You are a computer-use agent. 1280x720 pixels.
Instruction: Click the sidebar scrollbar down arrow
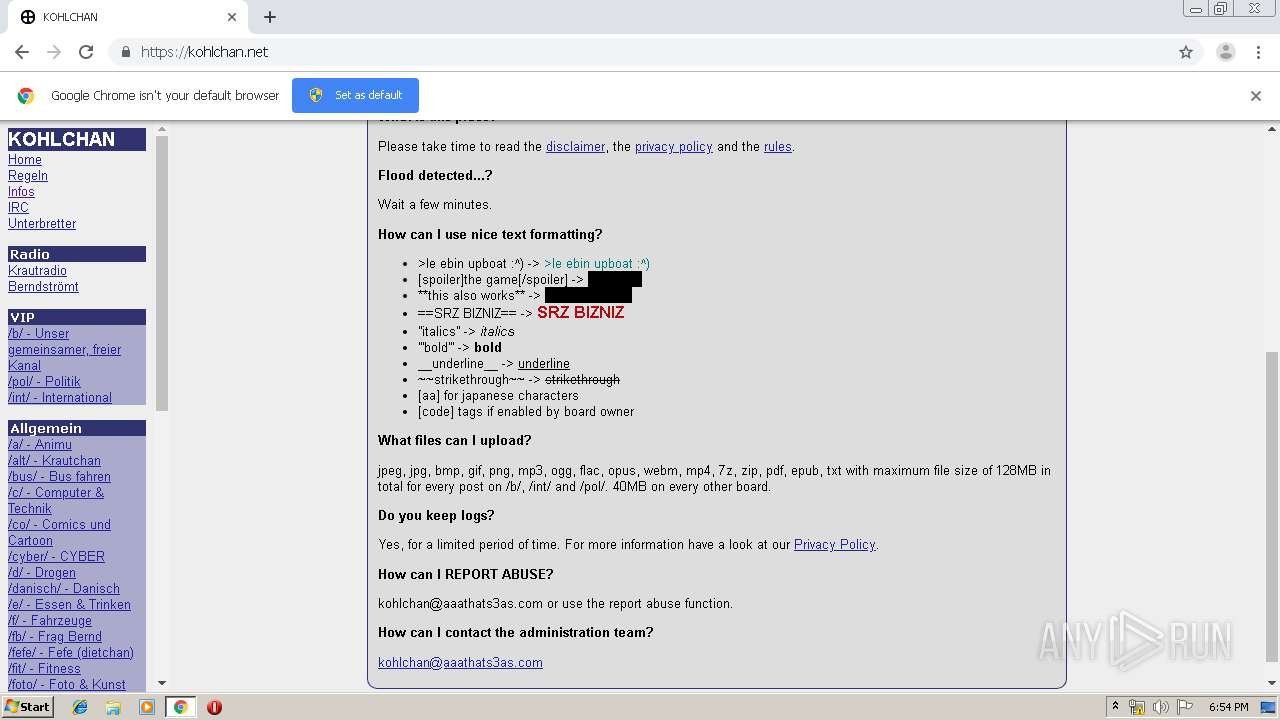click(162, 684)
